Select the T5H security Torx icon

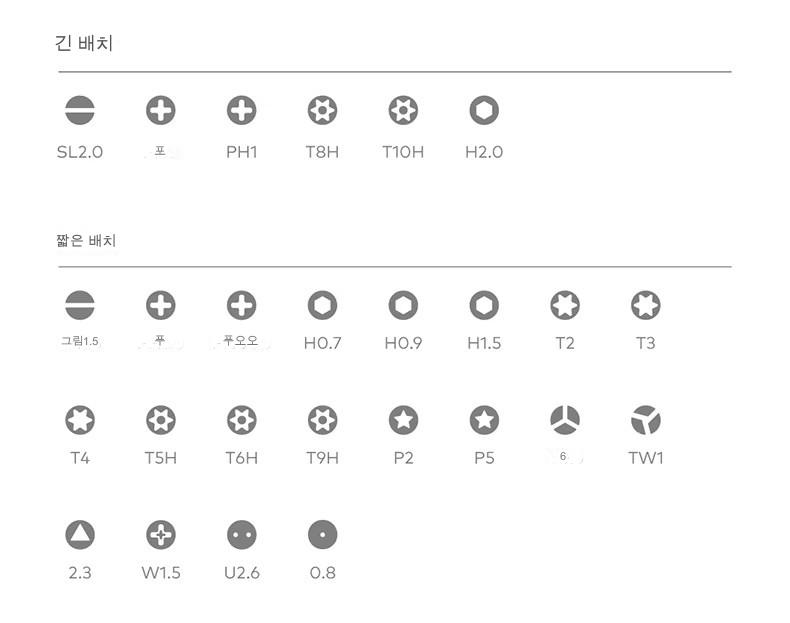tap(161, 420)
